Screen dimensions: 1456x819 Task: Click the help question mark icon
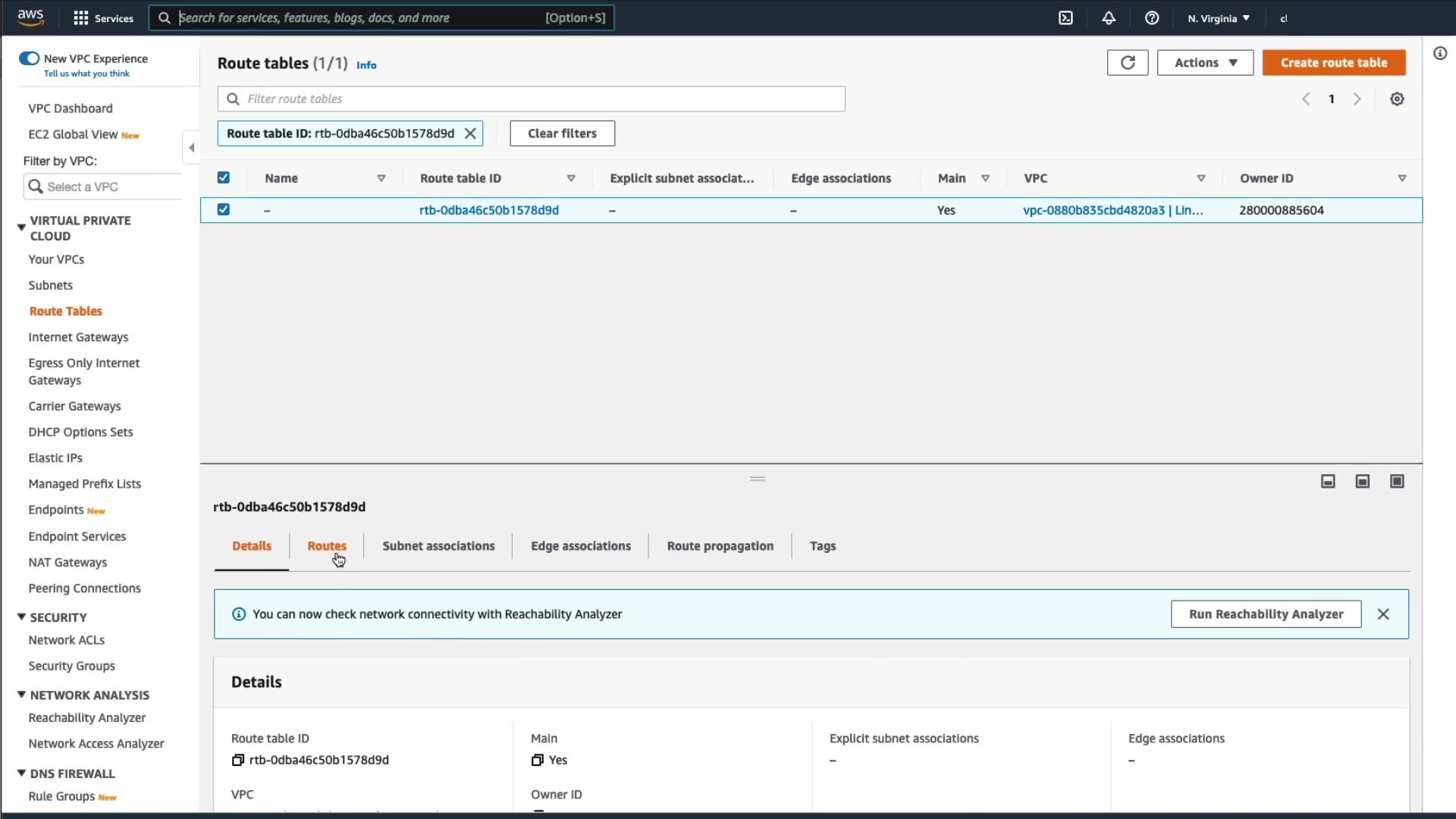[x=1152, y=18]
